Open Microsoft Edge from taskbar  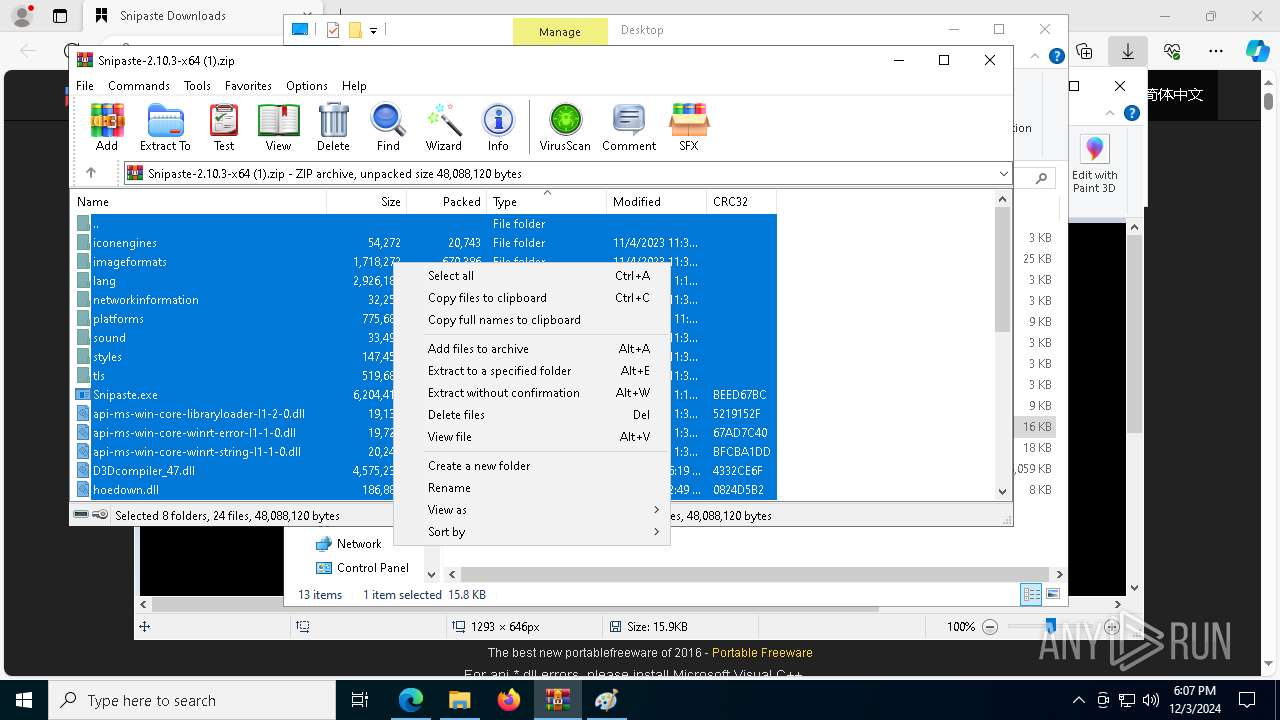click(411, 700)
